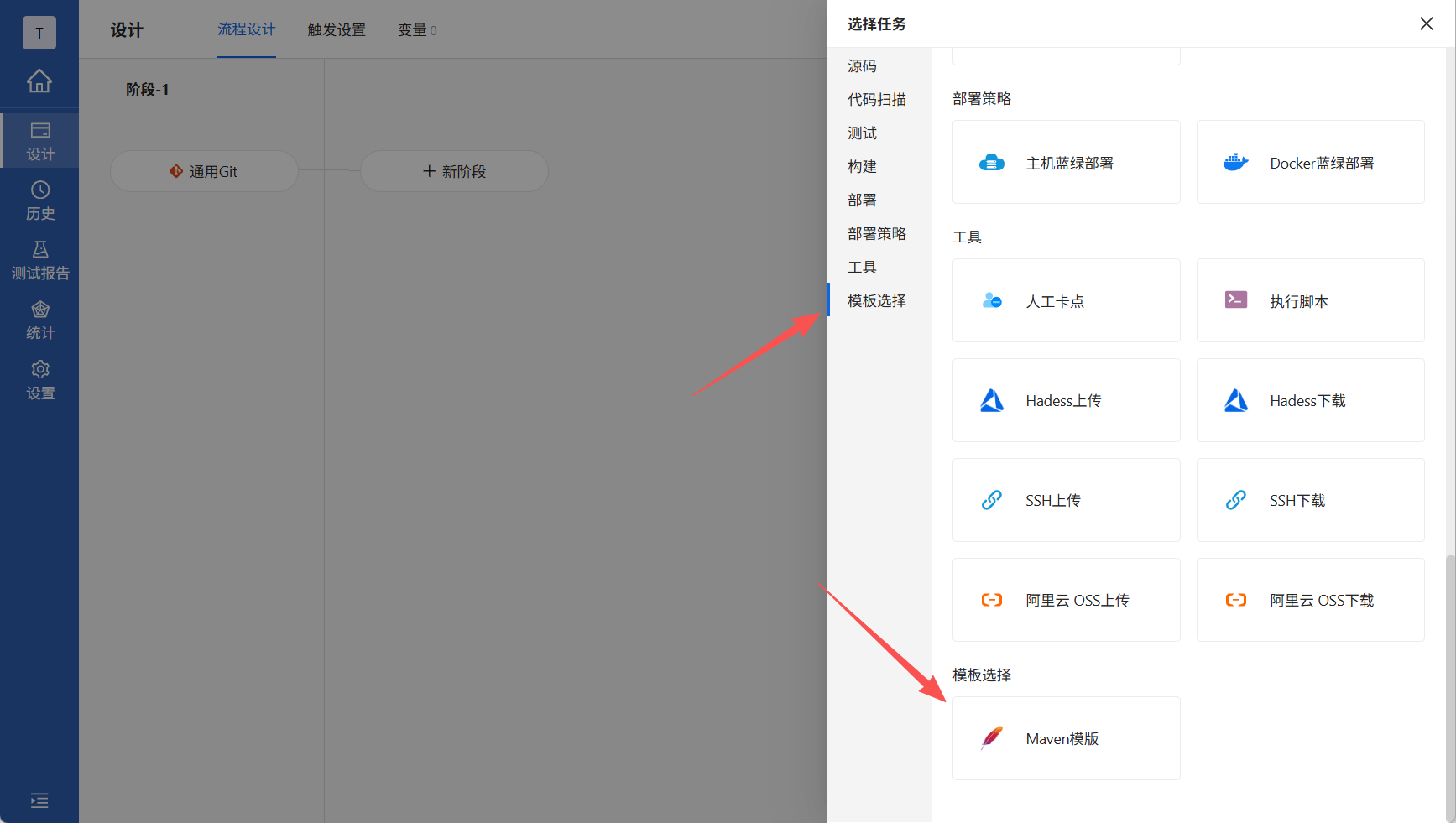Click the 新阶段 button to add a stage

click(454, 170)
